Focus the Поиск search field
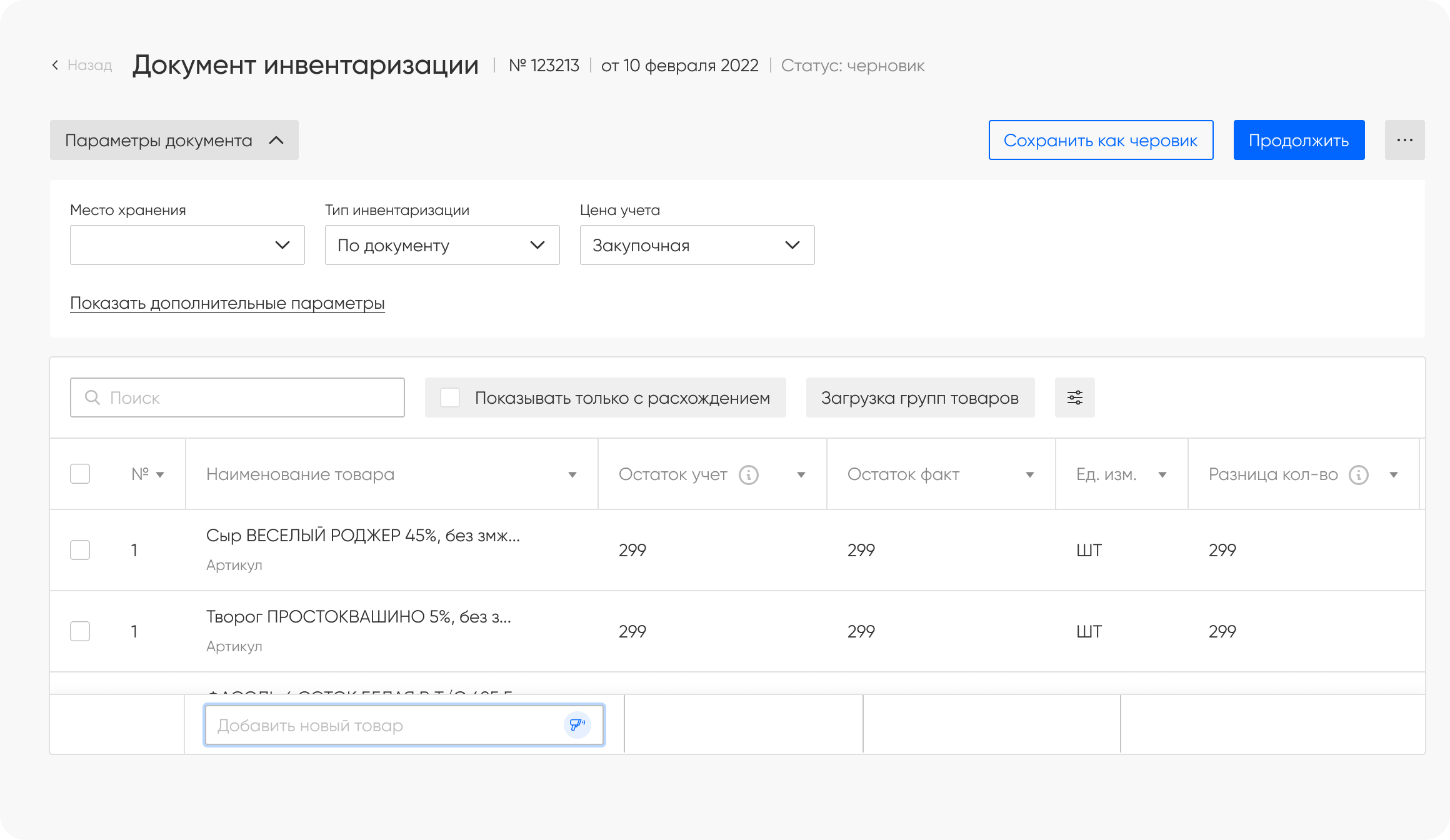Screen dimensions: 1450x840 pyautogui.click(x=237, y=397)
